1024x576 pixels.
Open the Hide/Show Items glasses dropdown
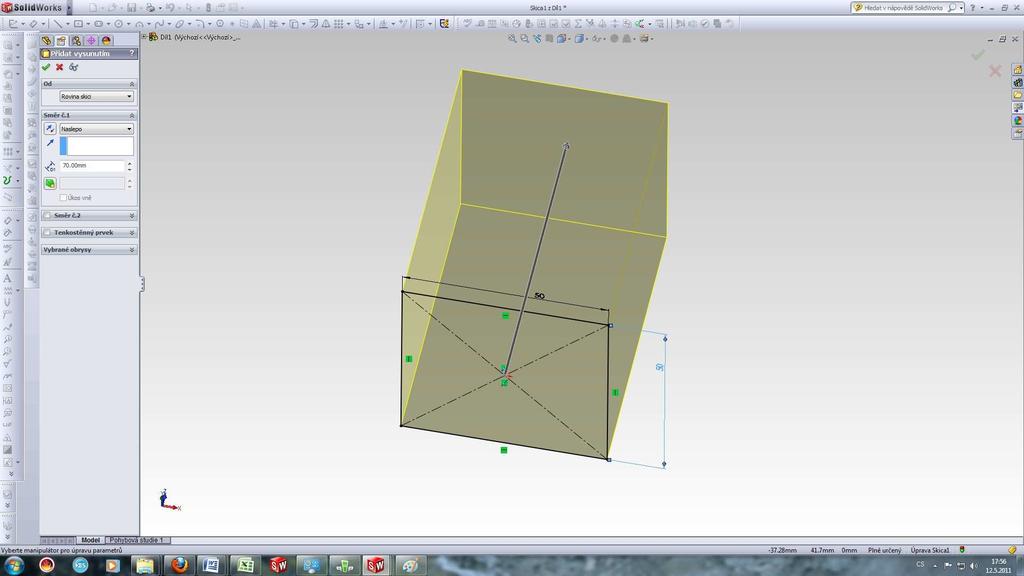pos(598,39)
